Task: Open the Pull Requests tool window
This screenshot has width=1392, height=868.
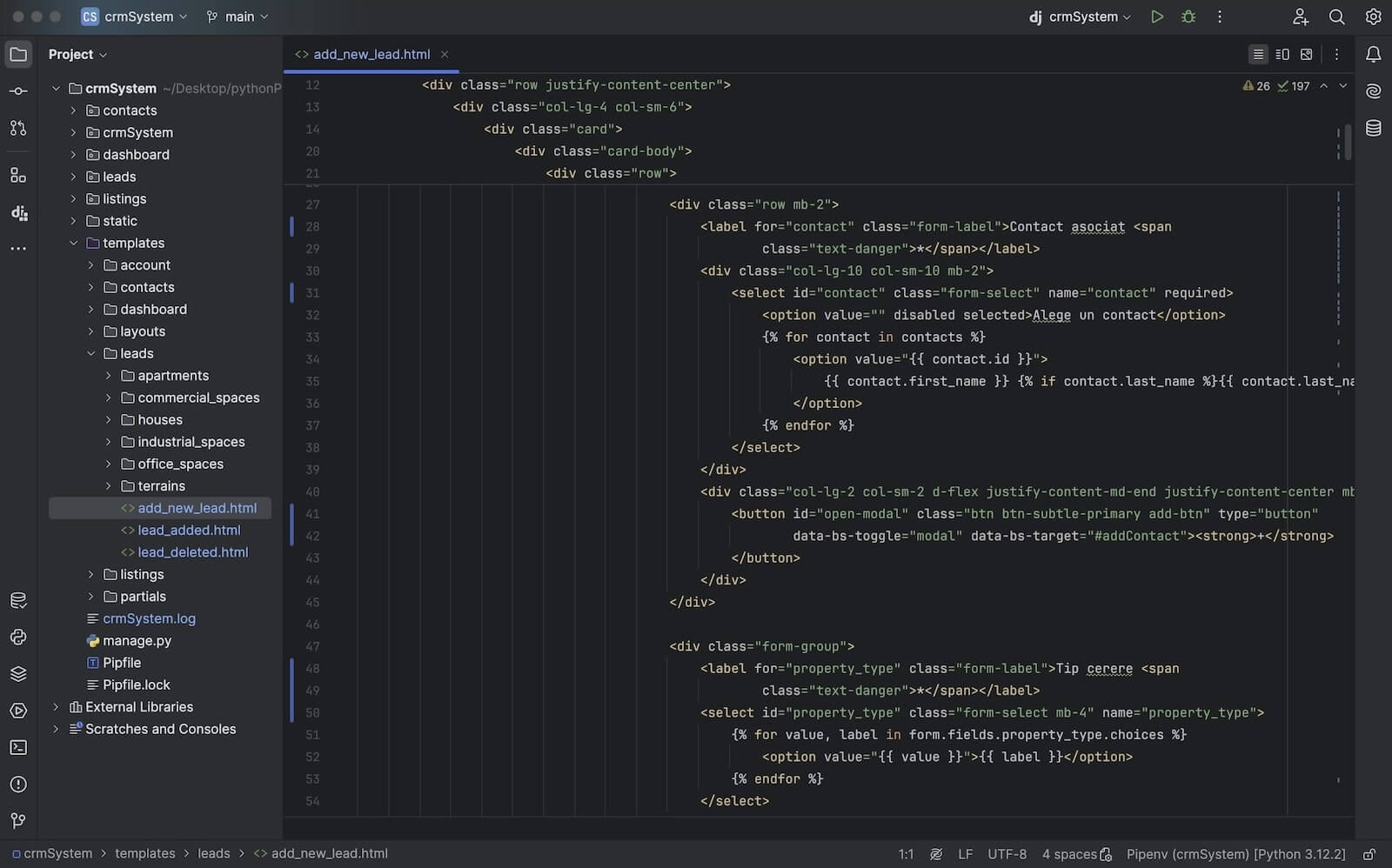Action: [18, 128]
